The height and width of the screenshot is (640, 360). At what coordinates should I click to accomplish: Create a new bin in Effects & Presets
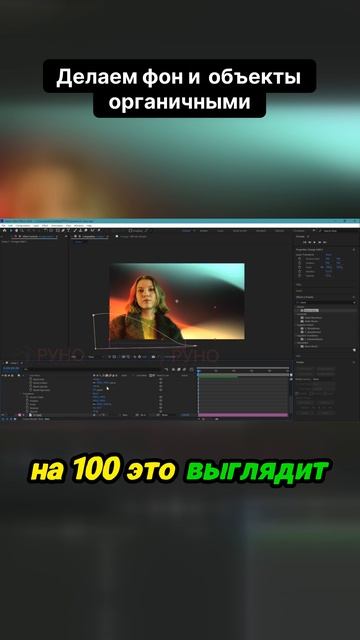click(354, 350)
